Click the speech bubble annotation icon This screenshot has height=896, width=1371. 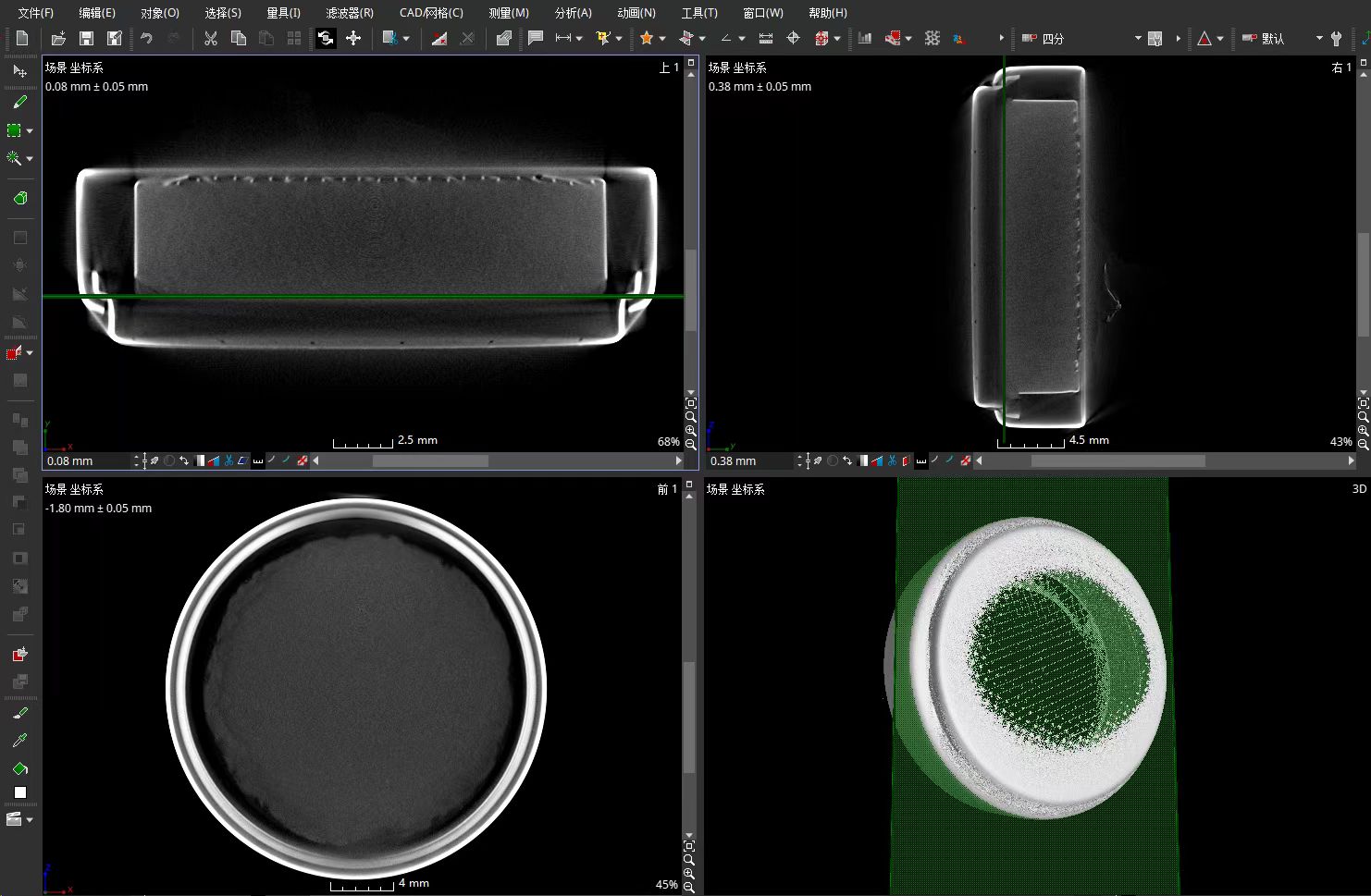tap(536, 38)
